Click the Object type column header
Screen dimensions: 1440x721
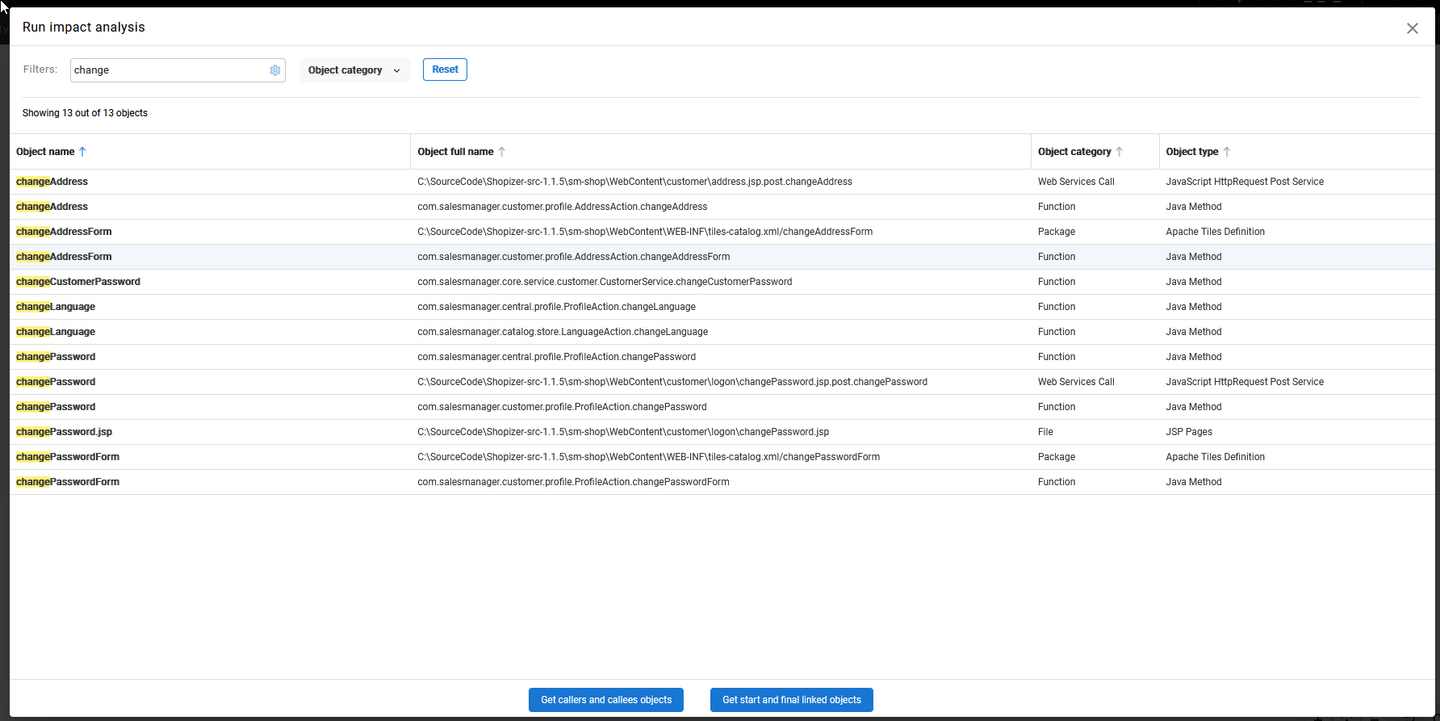pos(1192,152)
